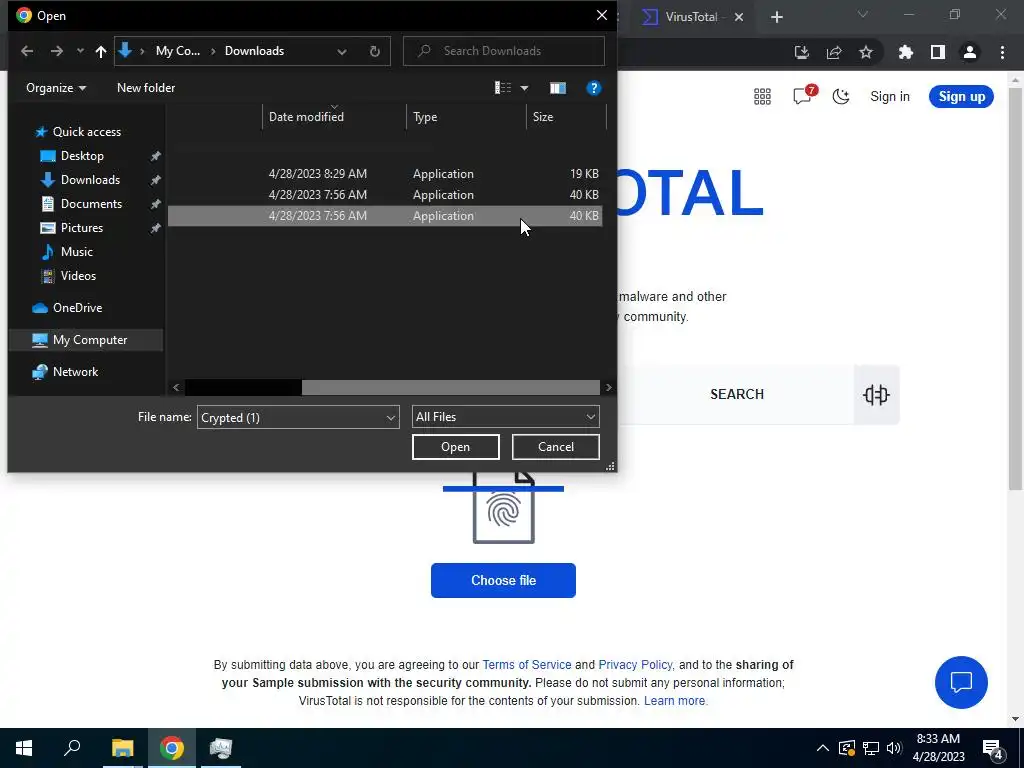
Task: Click Sign in on VirusTotal
Action: point(889,97)
